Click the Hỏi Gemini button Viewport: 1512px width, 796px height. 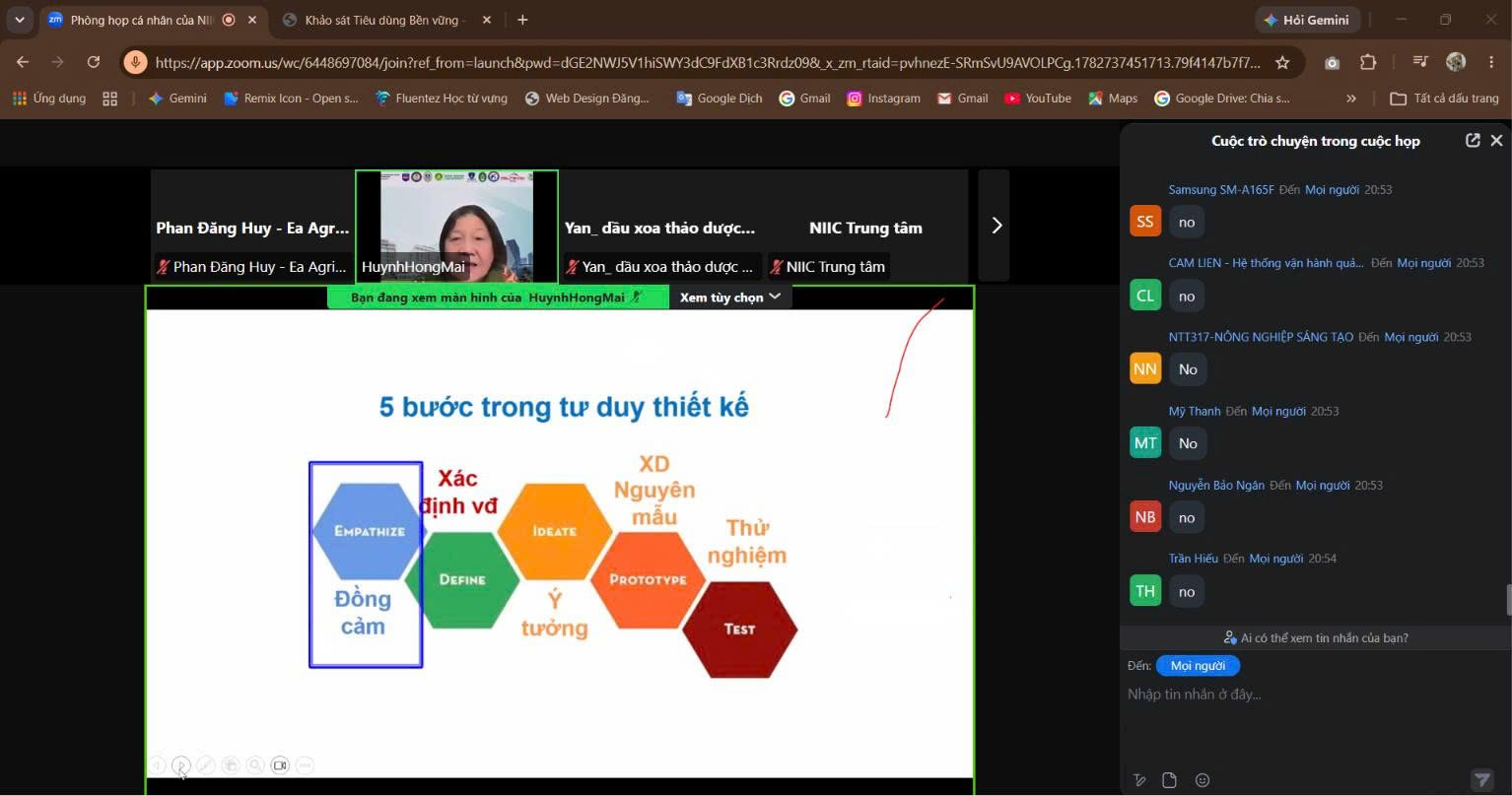click(x=1307, y=20)
